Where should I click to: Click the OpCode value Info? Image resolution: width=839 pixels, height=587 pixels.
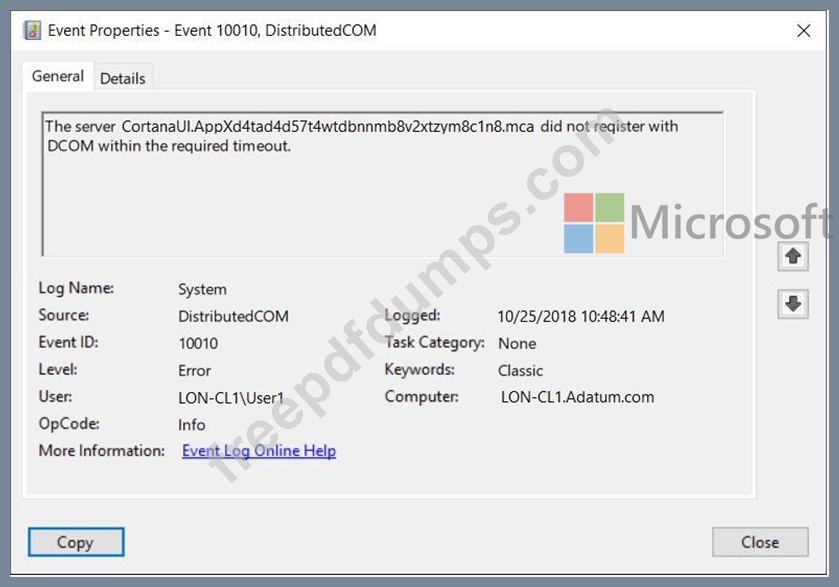click(x=192, y=425)
